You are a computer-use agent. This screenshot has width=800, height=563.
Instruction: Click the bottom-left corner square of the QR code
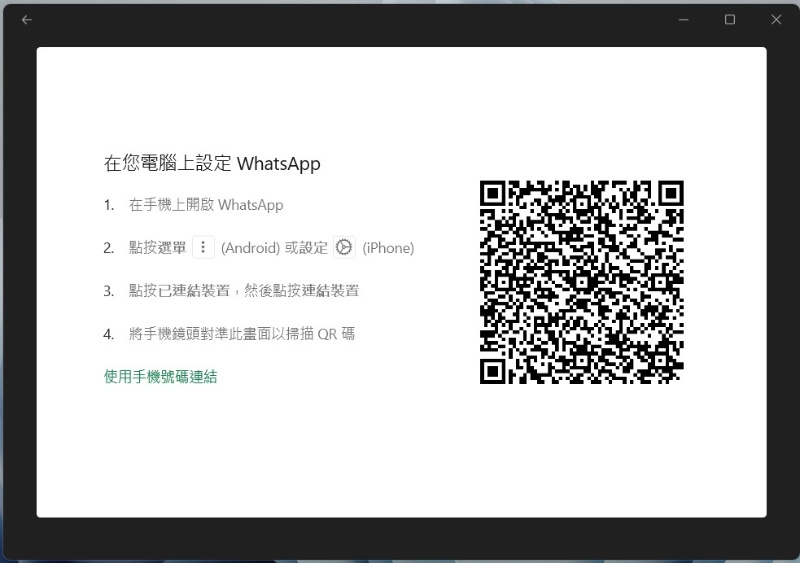(x=493, y=371)
